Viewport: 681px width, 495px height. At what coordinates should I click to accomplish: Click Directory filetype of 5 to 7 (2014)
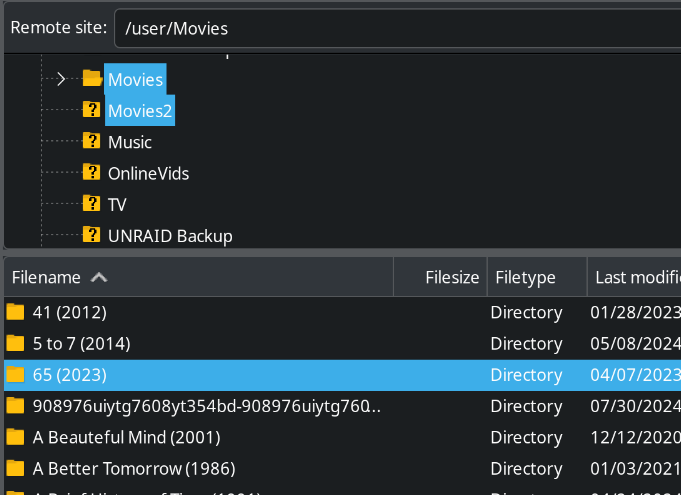526,344
